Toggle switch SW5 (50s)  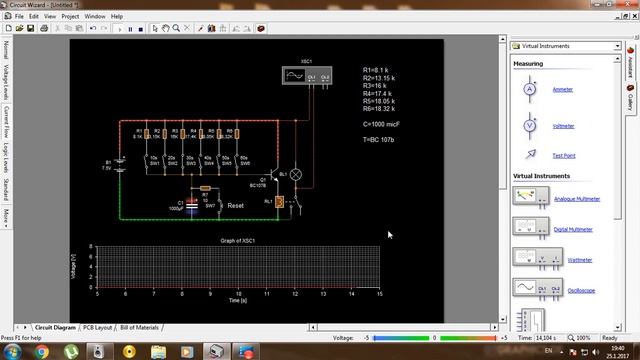[x=219, y=161]
